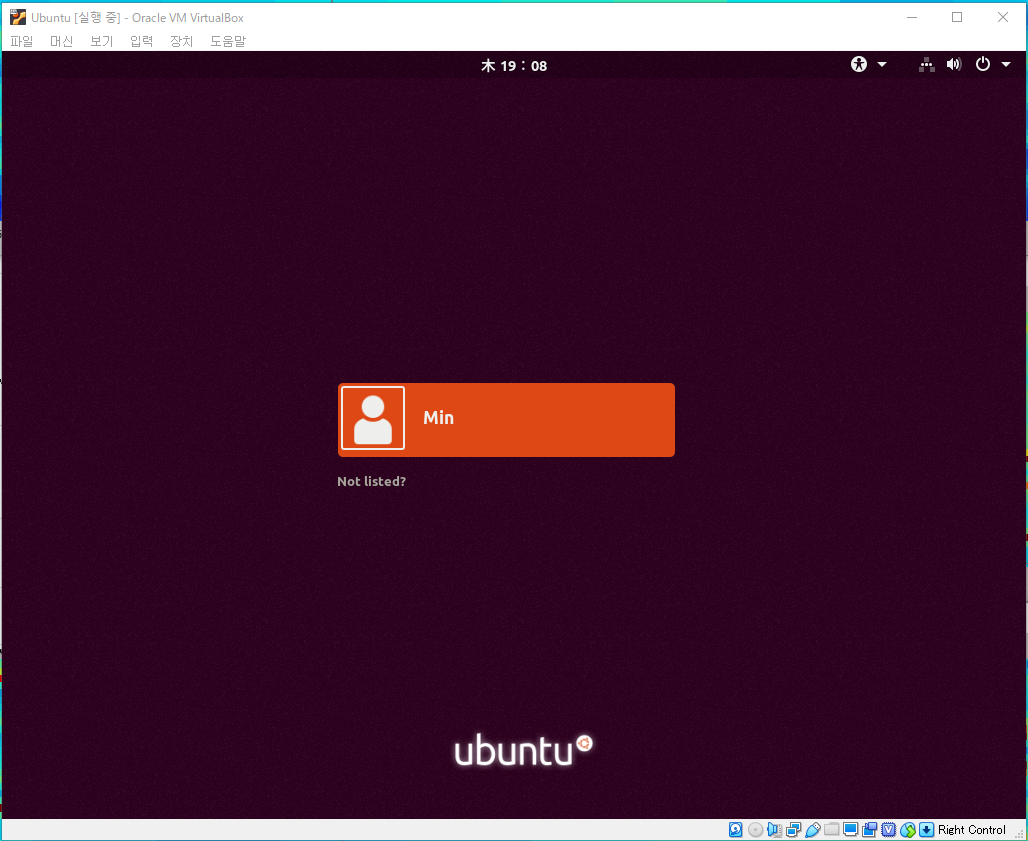Image resolution: width=1028 pixels, height=841 pixels.
Task: Open the 장치 menu
Action: [182, 41]
